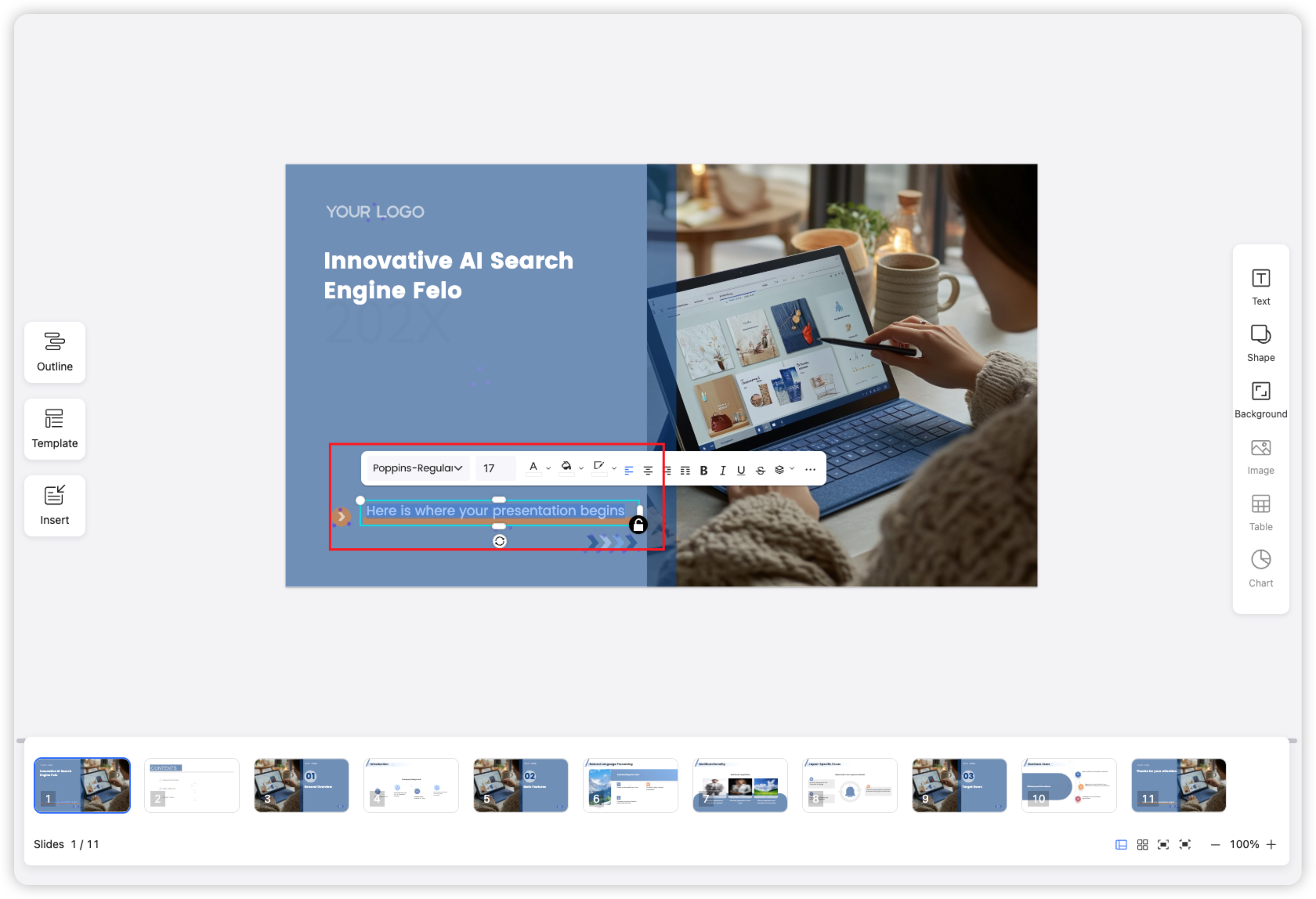This screenshot has height=899, width=1316.
Task: Toggle underline formatting
Action: click(741, 470)
